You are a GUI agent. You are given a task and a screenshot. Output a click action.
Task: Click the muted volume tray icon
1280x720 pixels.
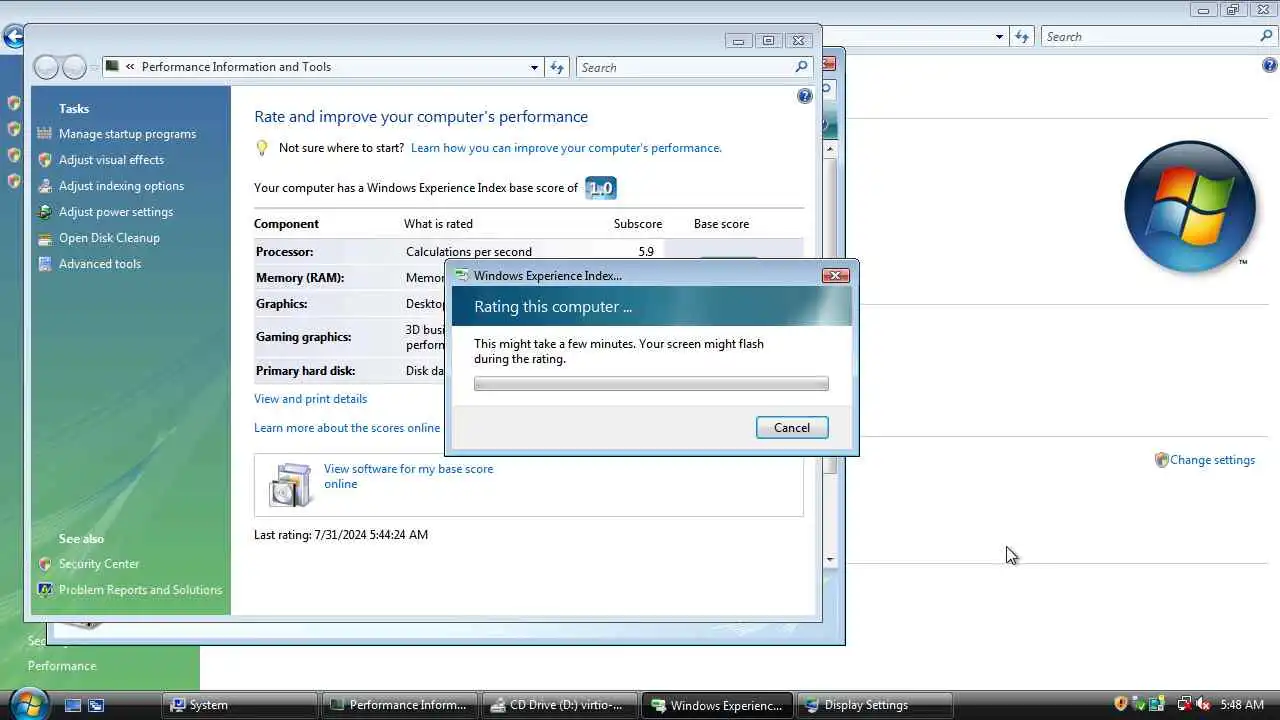[x=1203, y=704]
